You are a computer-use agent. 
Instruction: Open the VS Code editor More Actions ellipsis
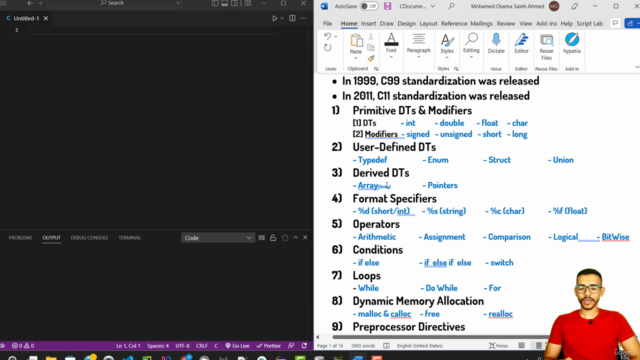click(303, 18)
